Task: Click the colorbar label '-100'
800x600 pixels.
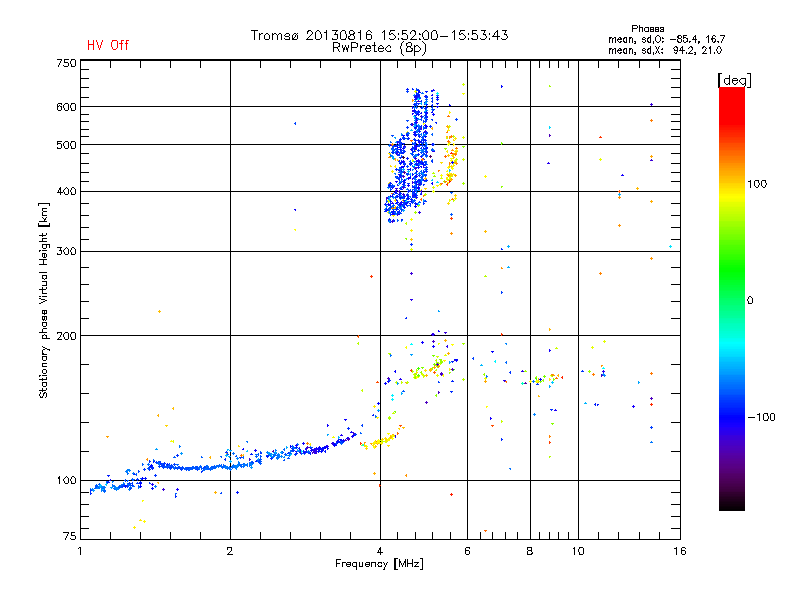Action: coord(761,417)
